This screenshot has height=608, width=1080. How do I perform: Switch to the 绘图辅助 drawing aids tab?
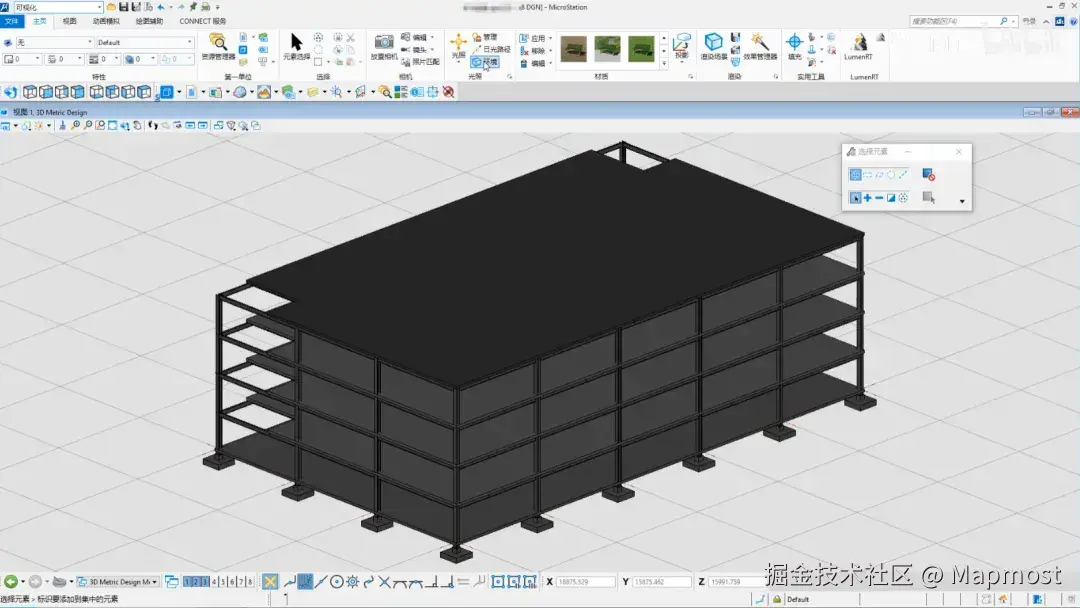(x=149, y=21)
